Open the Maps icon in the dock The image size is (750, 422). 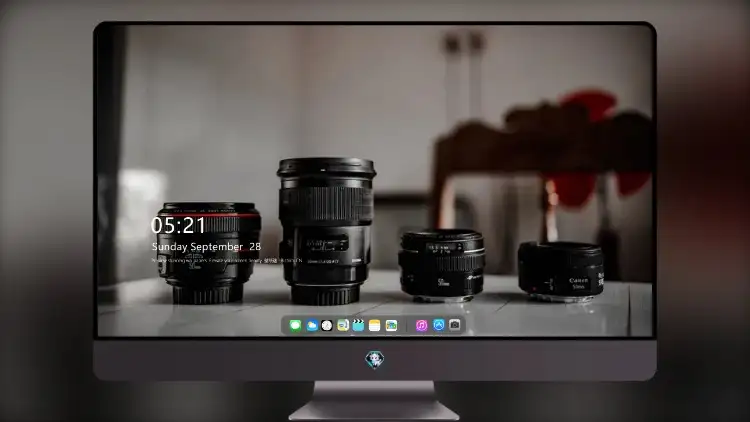[x=342, y=326]
